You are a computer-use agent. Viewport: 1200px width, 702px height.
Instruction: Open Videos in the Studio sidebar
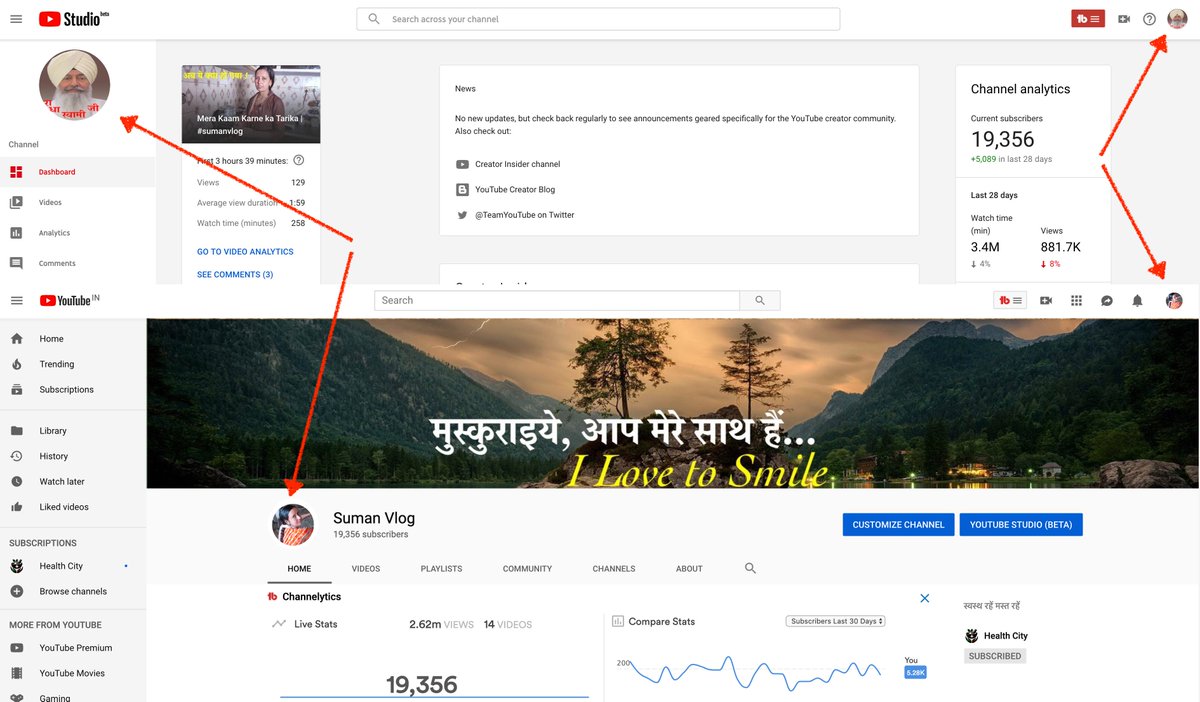point(77,203)
